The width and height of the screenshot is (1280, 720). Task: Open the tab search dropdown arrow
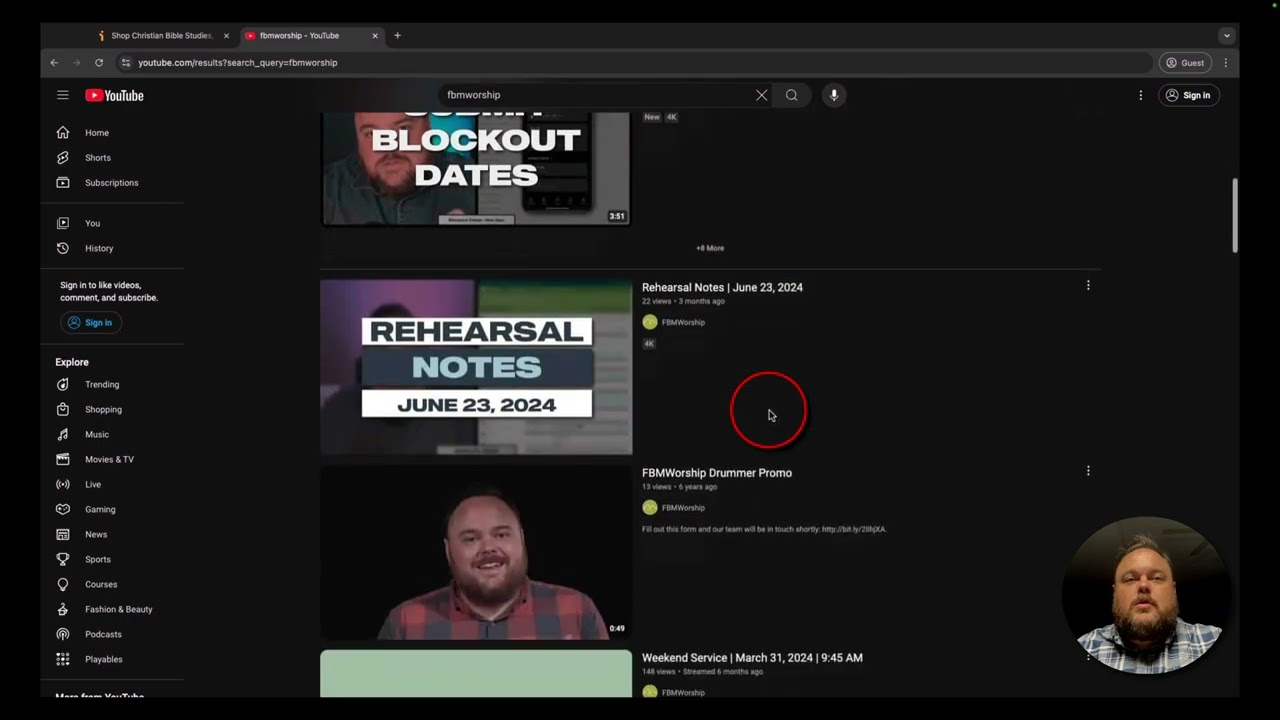click(1226, 35)
